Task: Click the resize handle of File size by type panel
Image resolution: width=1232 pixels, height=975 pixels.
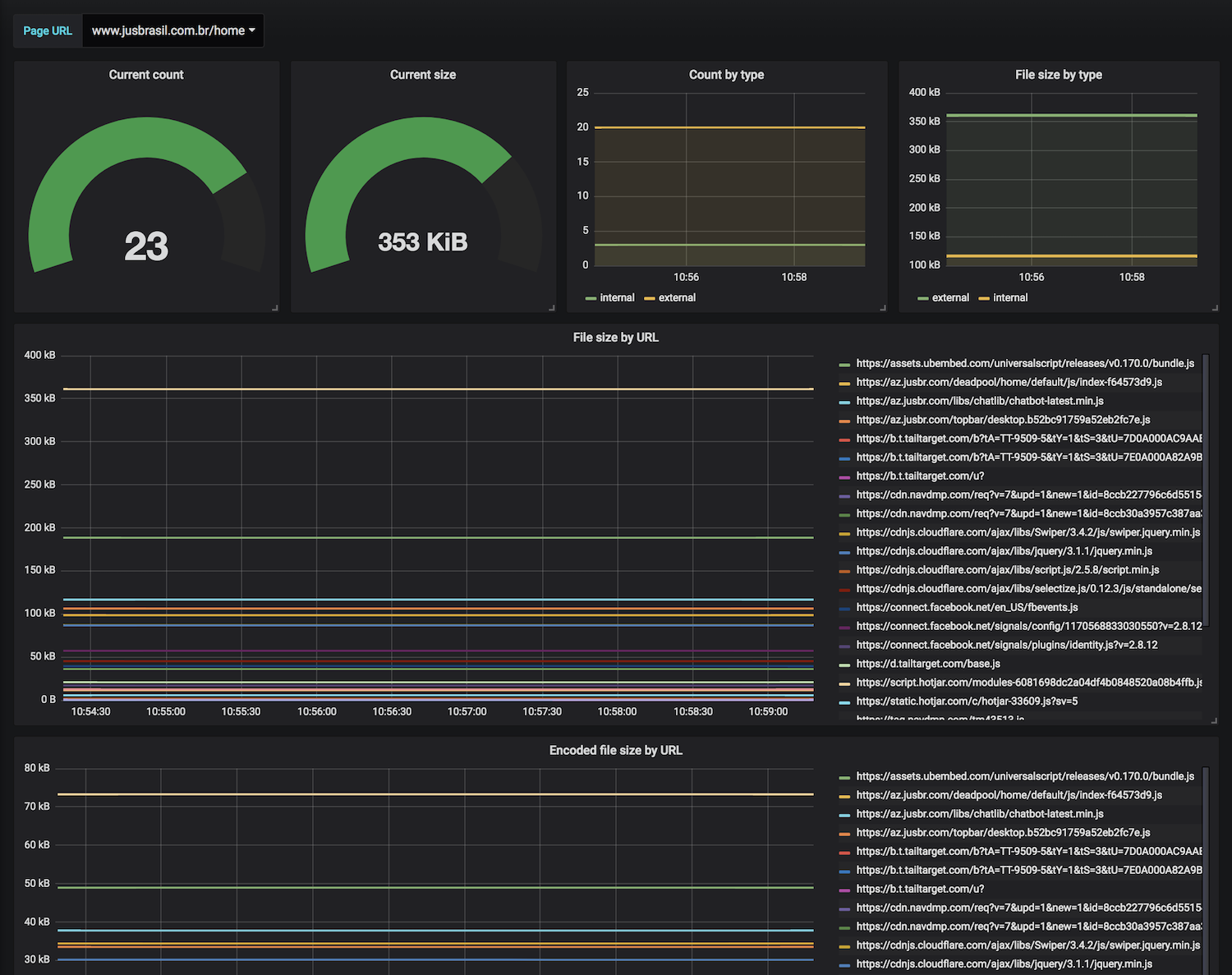Action: pos(1215,308)
